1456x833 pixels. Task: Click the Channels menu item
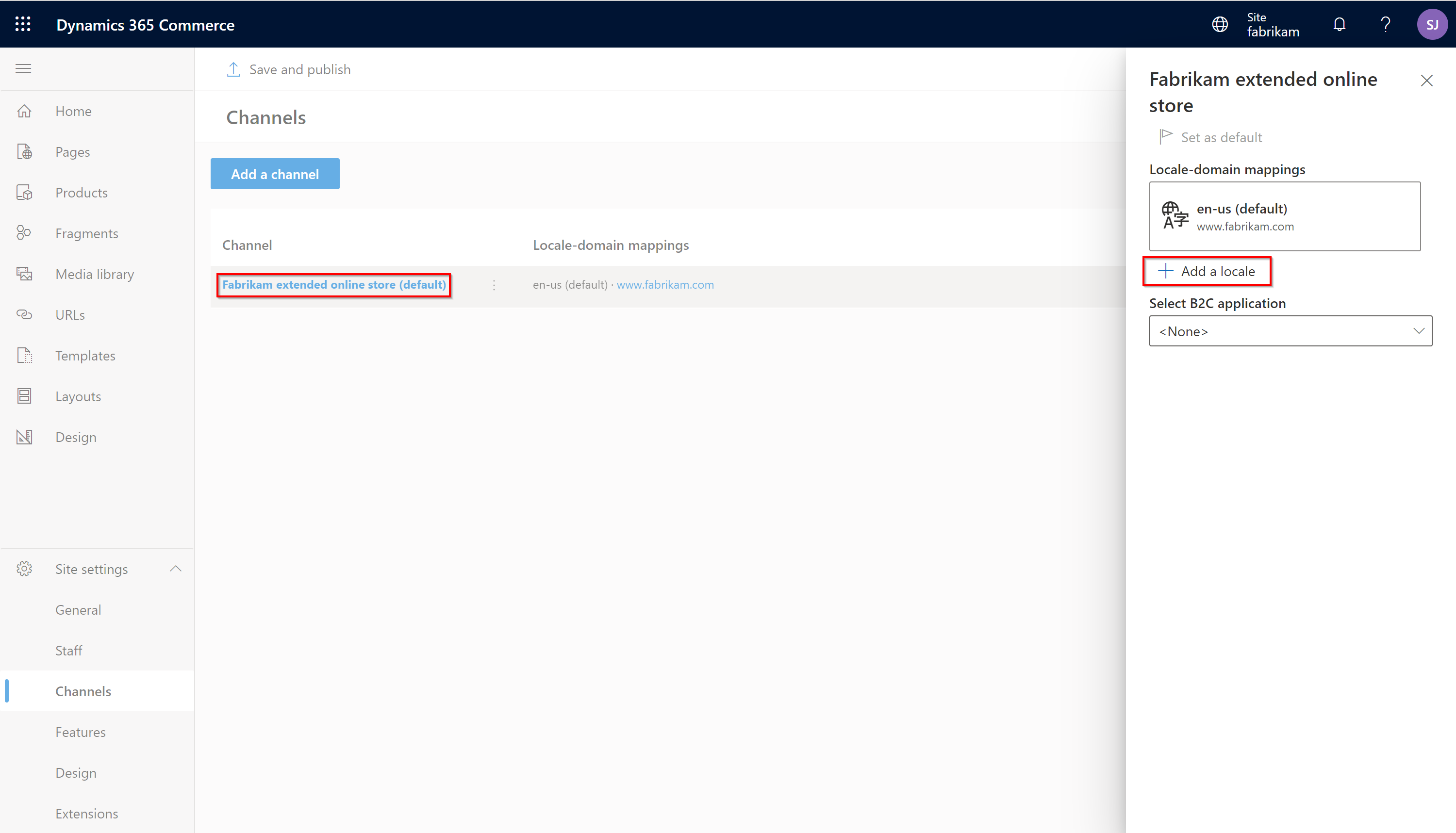click(x=83, y=691)
